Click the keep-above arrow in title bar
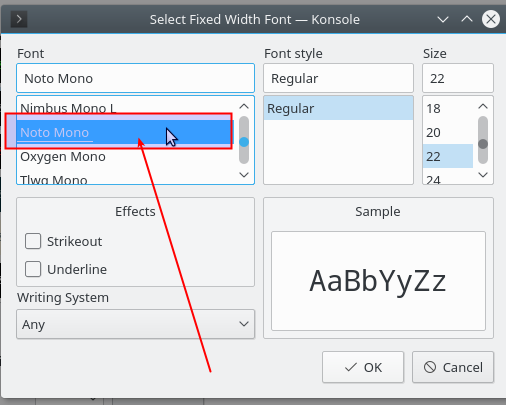This screenshot has width=506, height=405. [467, 19]
